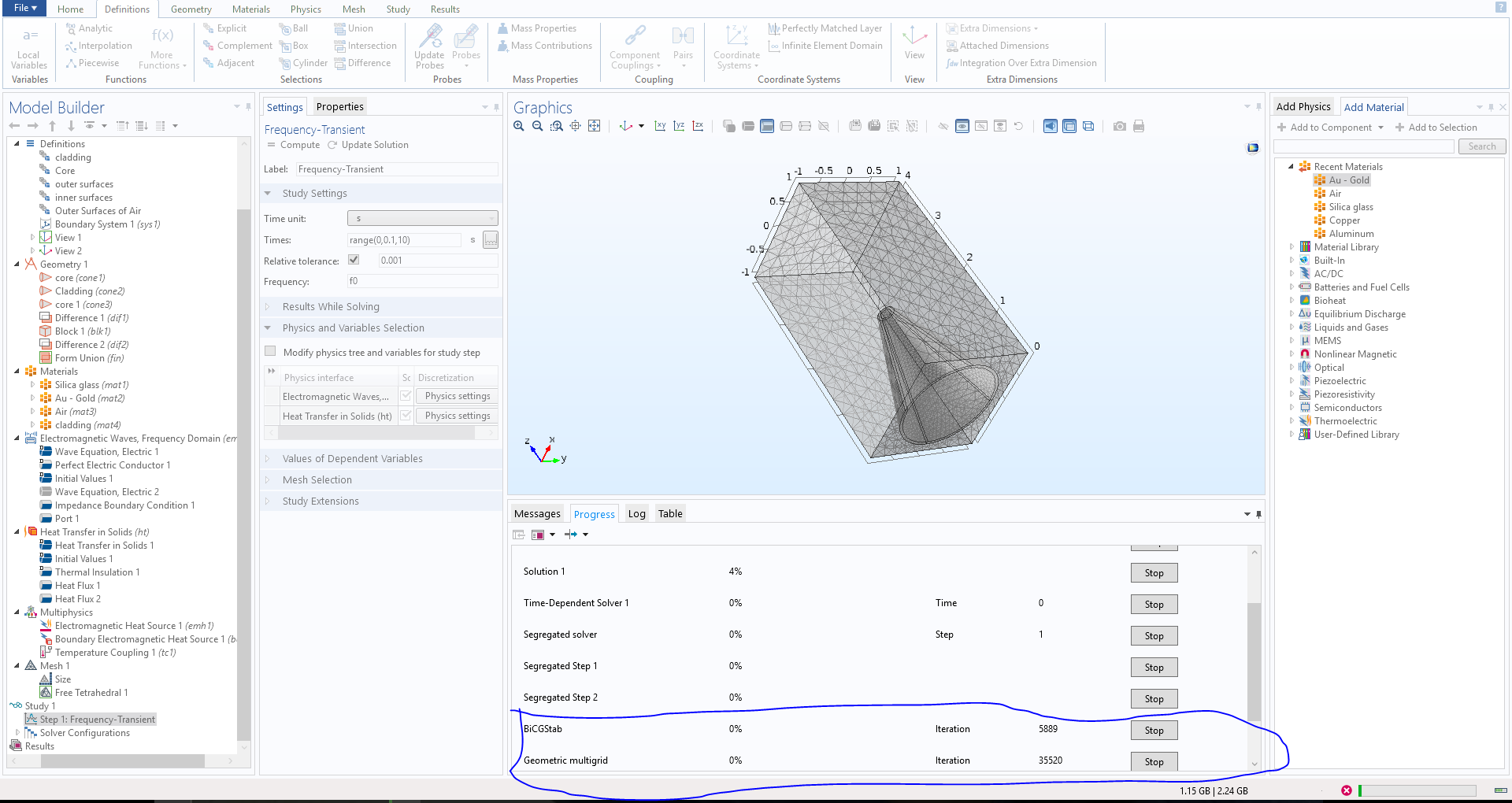Open the Time unit dropdown

[422, 219]
